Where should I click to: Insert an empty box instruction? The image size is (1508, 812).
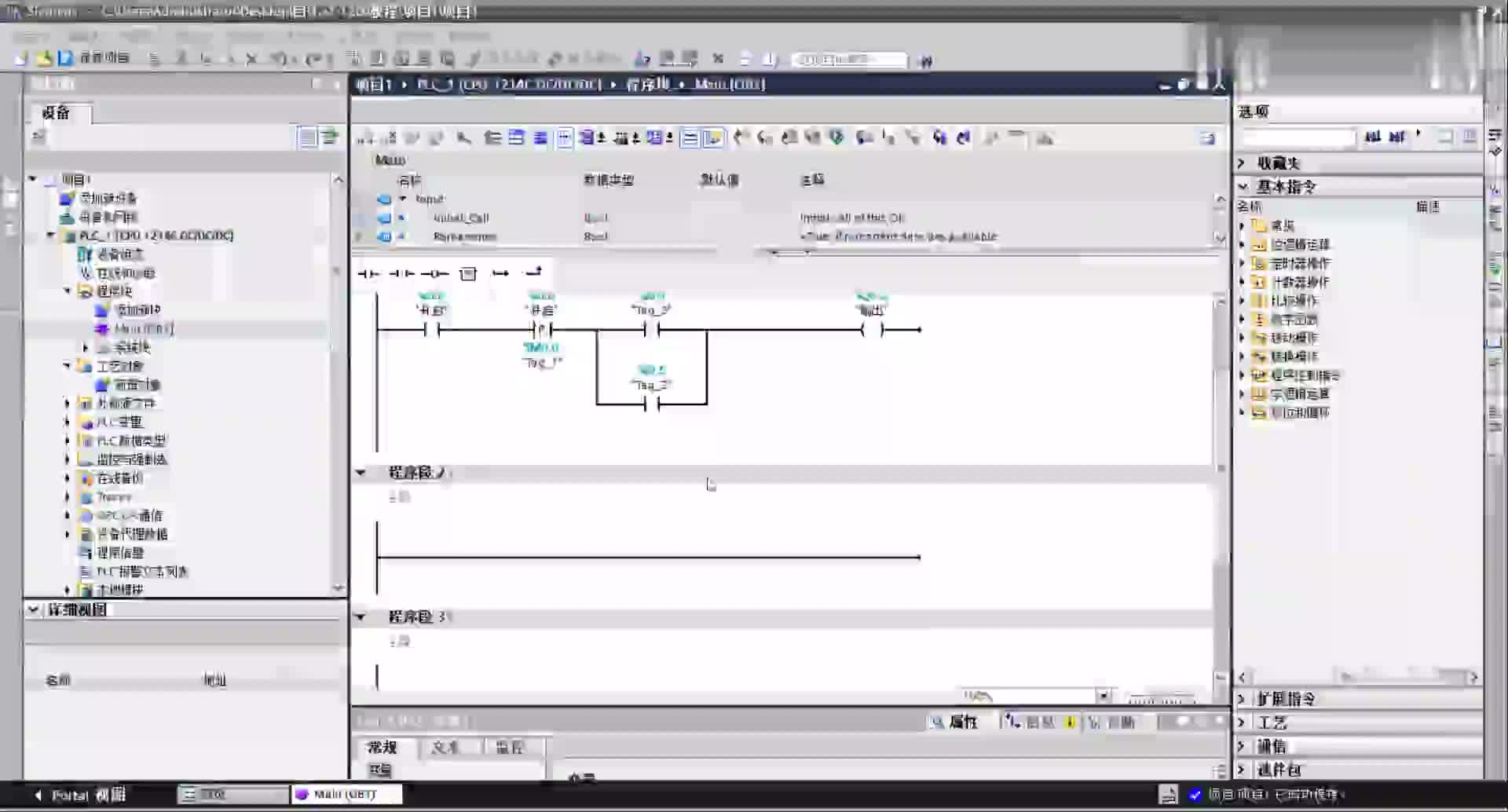pos(468,273)
